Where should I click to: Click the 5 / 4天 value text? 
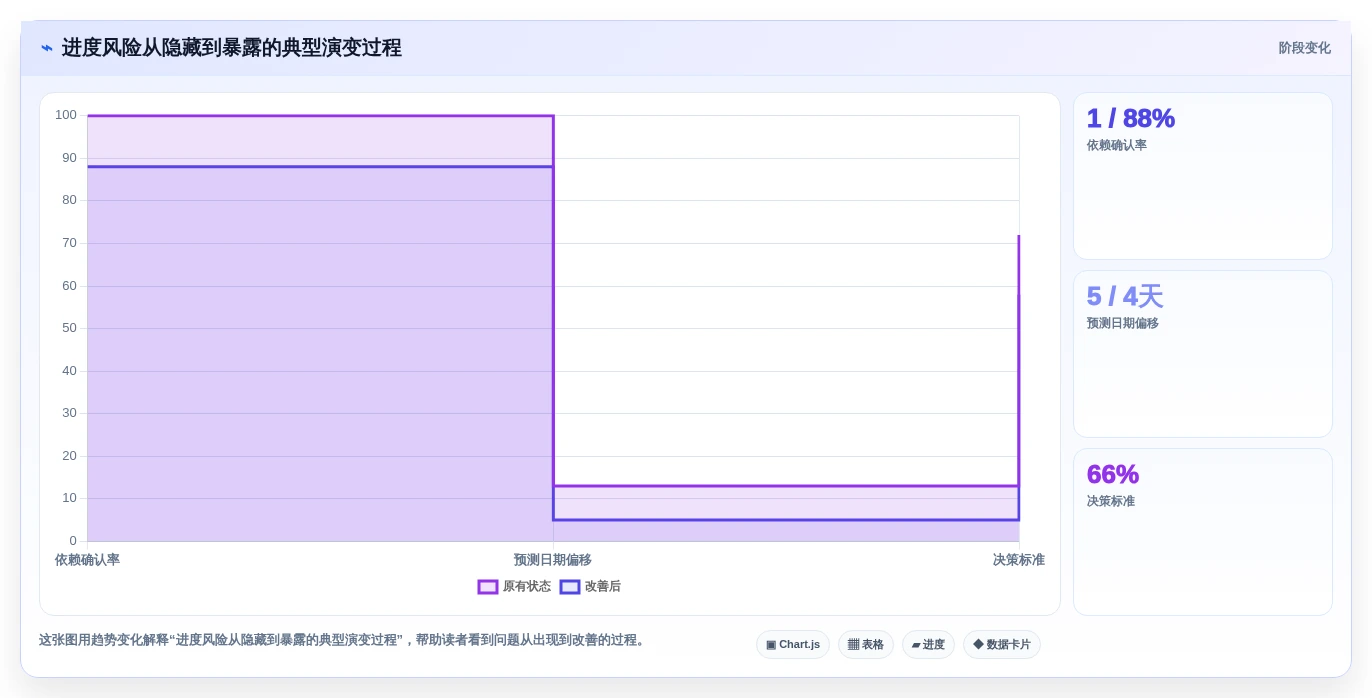point(1125,297)
